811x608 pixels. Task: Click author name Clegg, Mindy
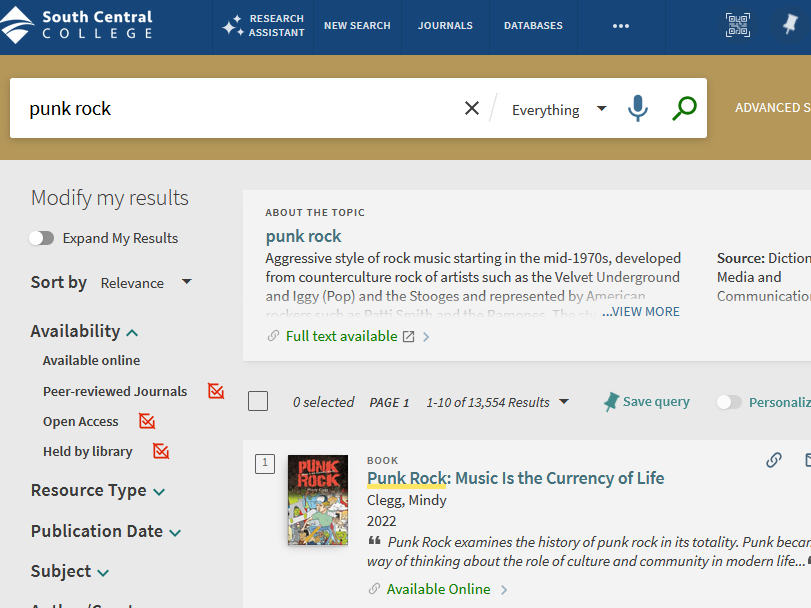[x=407, y=500]
